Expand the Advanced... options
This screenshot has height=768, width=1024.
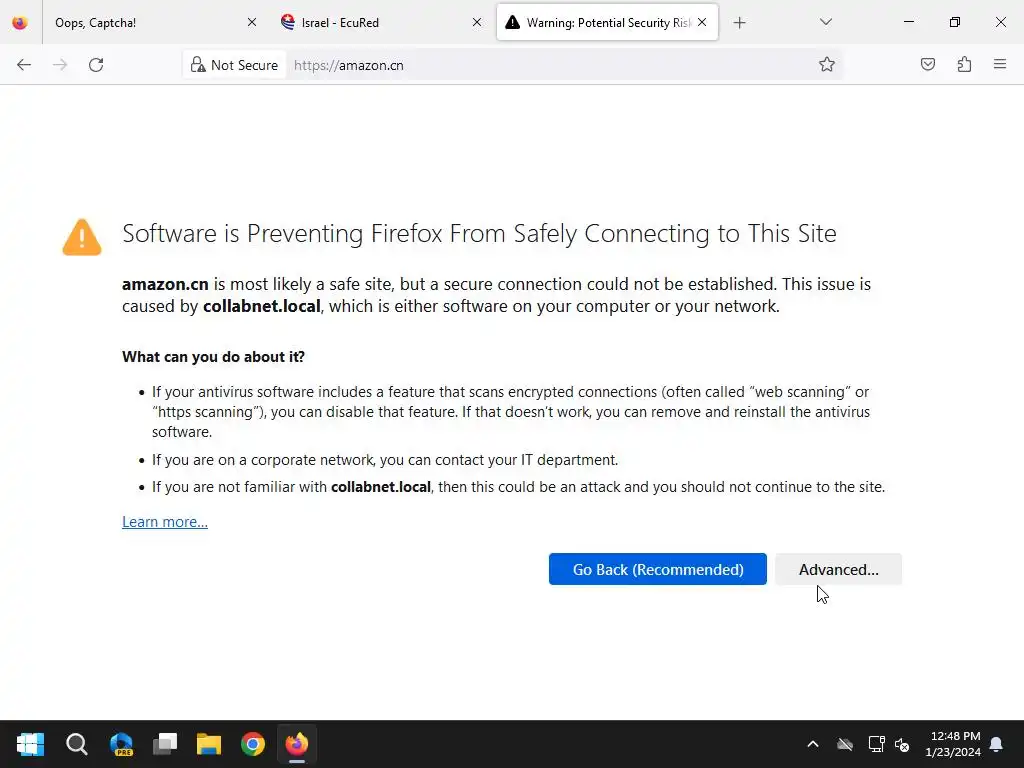coord(838,569)
